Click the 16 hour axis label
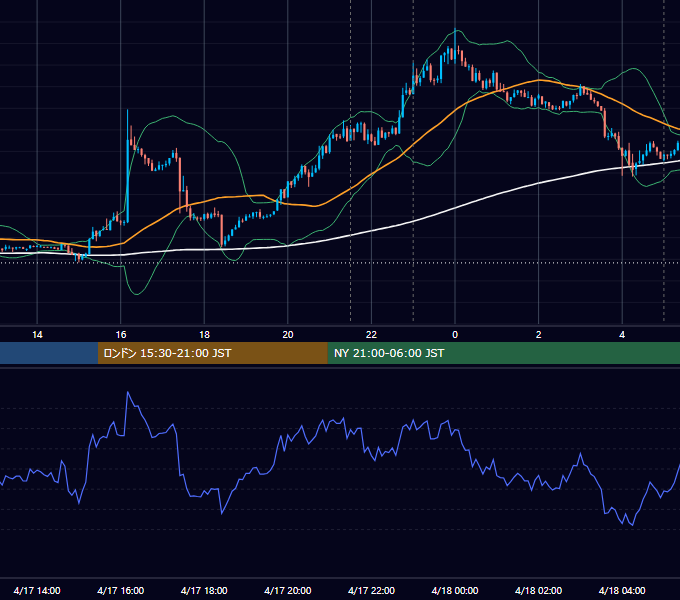The height and width of the screenshot is (600, 680). (121, 335)
